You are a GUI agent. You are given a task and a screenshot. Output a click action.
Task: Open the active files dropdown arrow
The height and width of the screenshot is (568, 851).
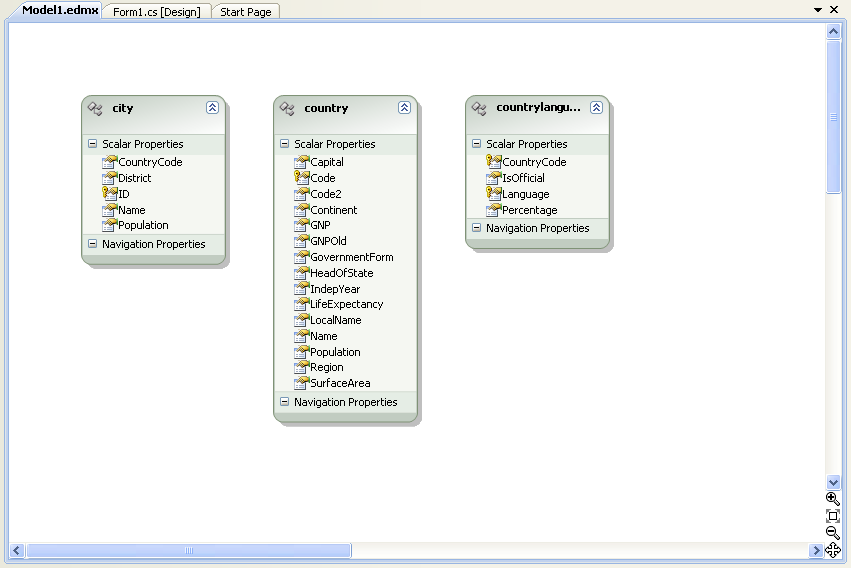818,10
